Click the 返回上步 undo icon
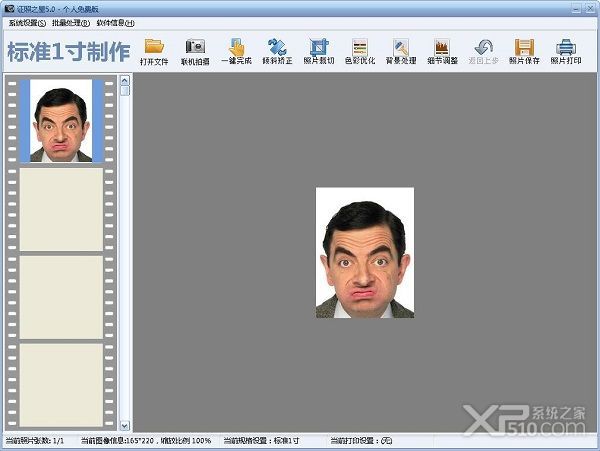The height and width of the screenshot is (451, 600). coord(483,51)
